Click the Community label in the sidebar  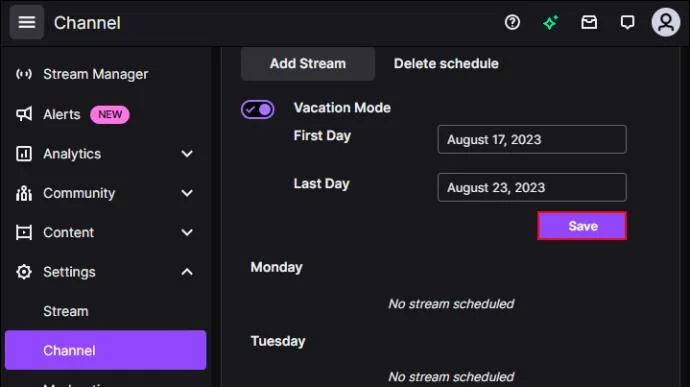[79, 193]
